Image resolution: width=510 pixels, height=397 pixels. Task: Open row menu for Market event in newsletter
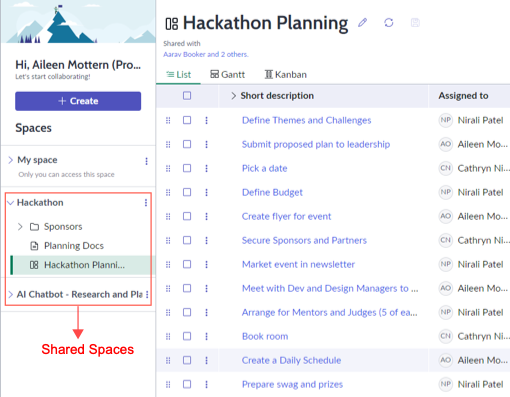[x=206, y=264]
